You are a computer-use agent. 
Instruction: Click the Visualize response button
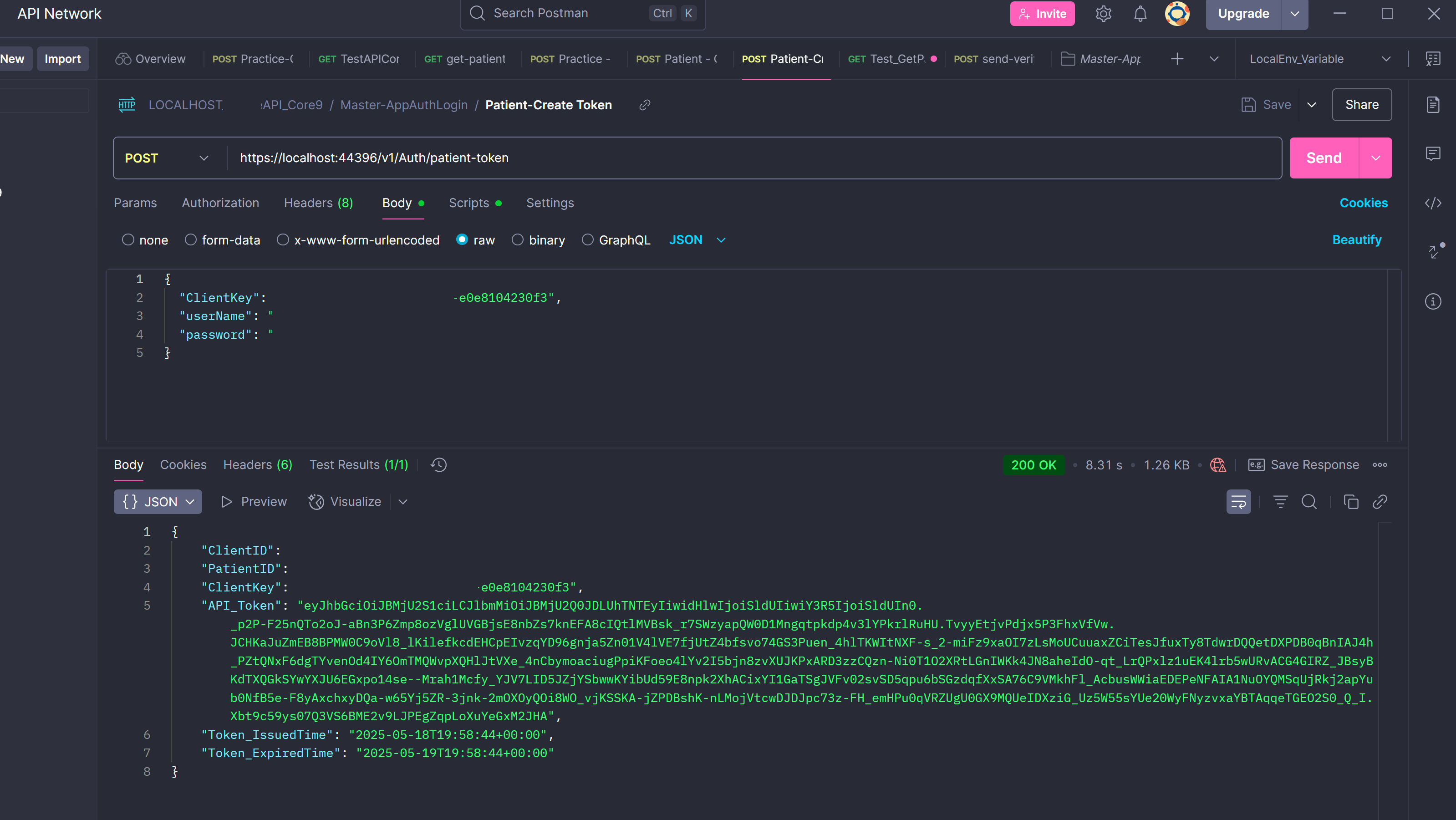pyautogui.click(x=345, y=502)
